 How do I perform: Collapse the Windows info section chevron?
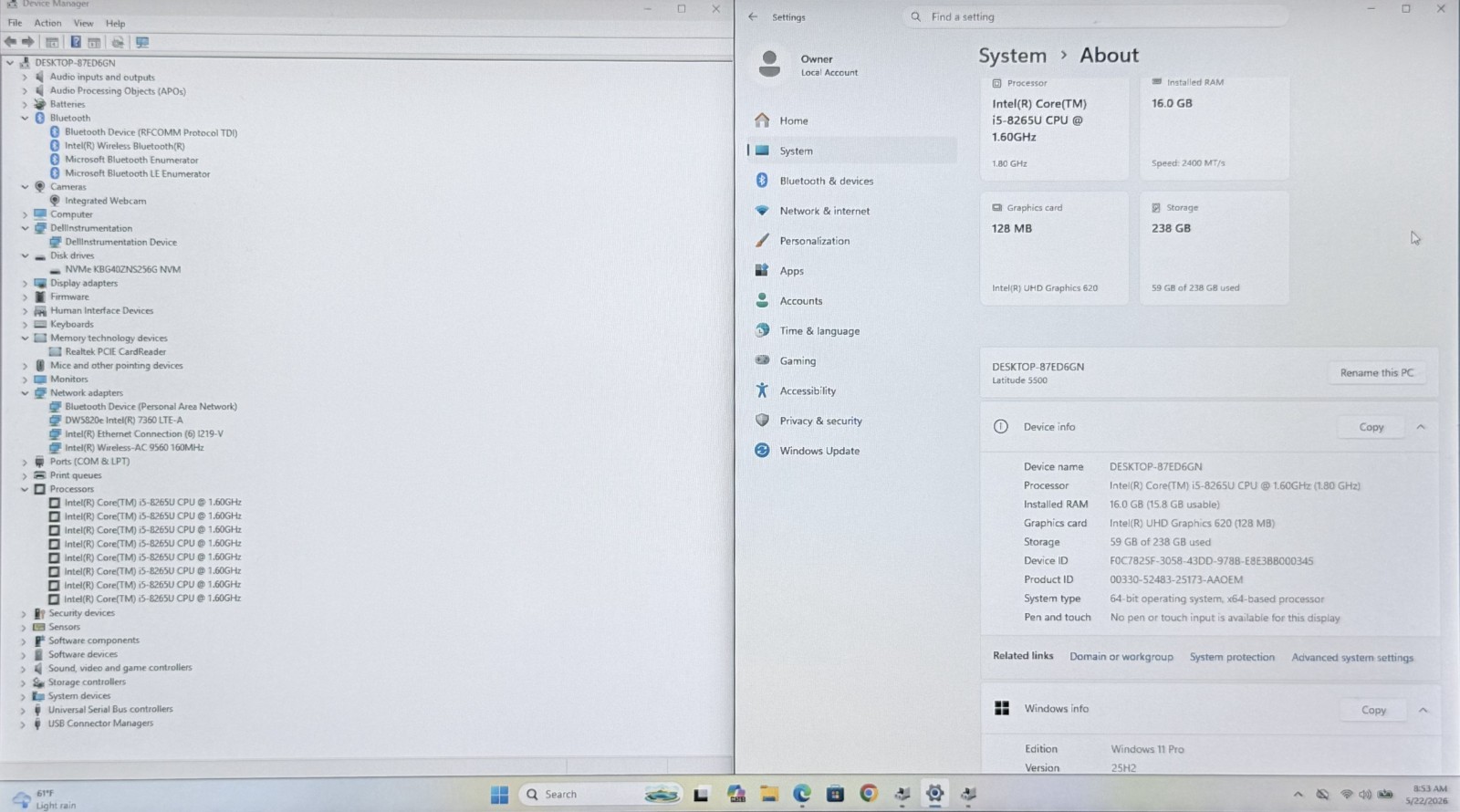point(1423,710)
